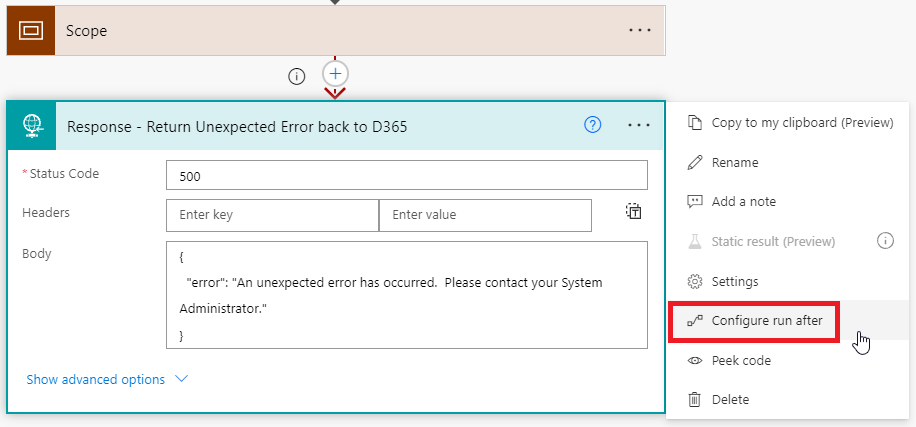Screen dimensions: 916x427
Task: Click into the Body JSON text box
Action: pyautogui.click(x=406, y=295)
